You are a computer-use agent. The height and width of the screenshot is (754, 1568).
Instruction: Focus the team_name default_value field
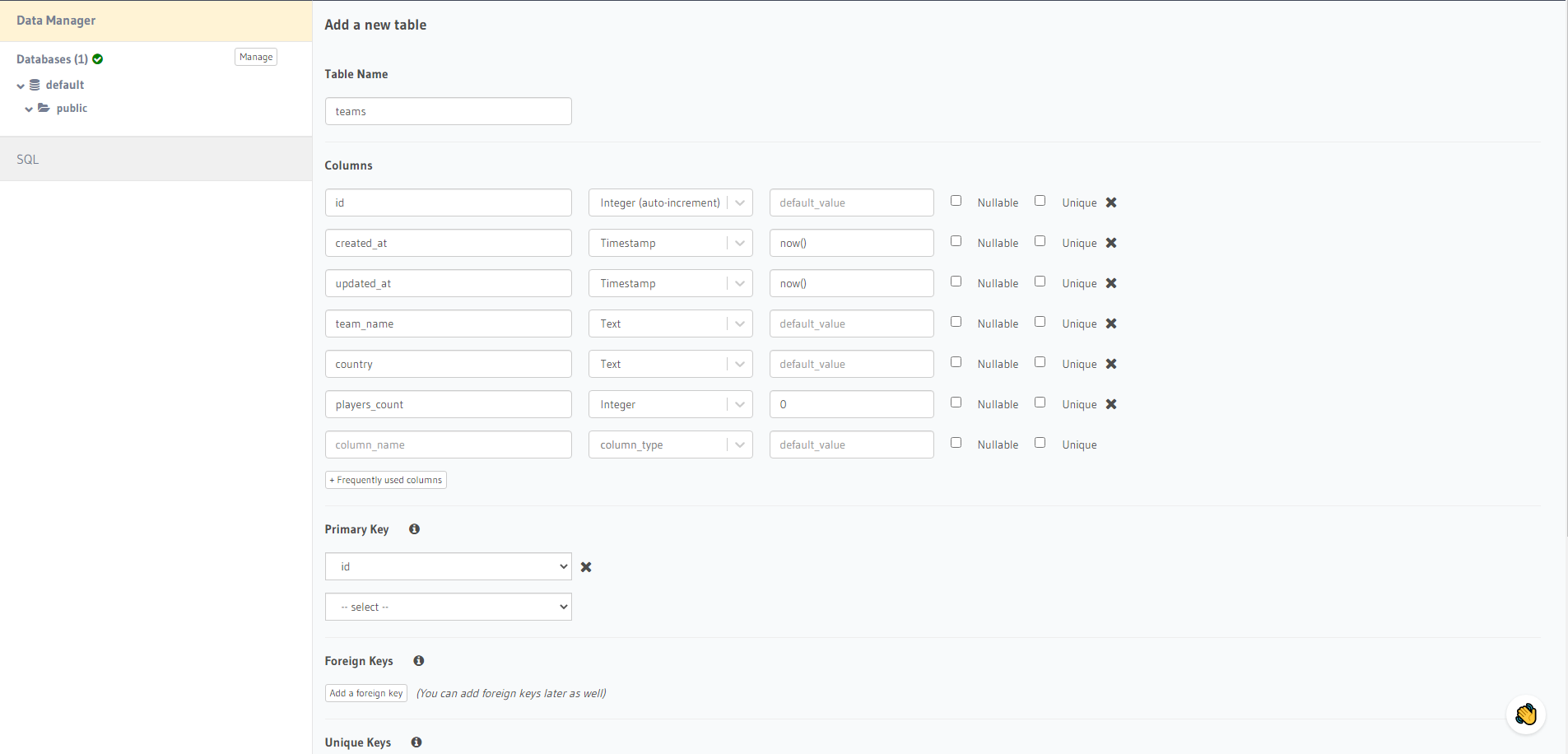point(852,323)
